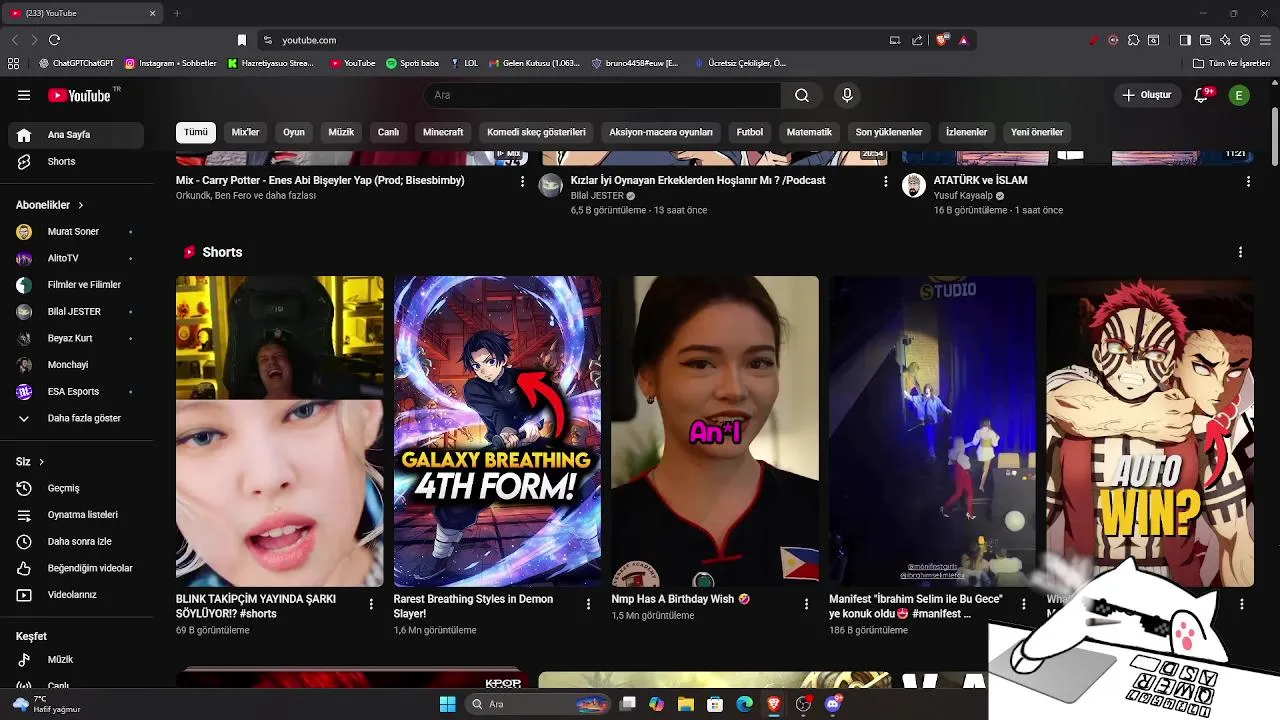This screenshot has height=720, width=1280.
Task: Play the Manifest İbrahim Selim short
Action: (x=932, y=431)
